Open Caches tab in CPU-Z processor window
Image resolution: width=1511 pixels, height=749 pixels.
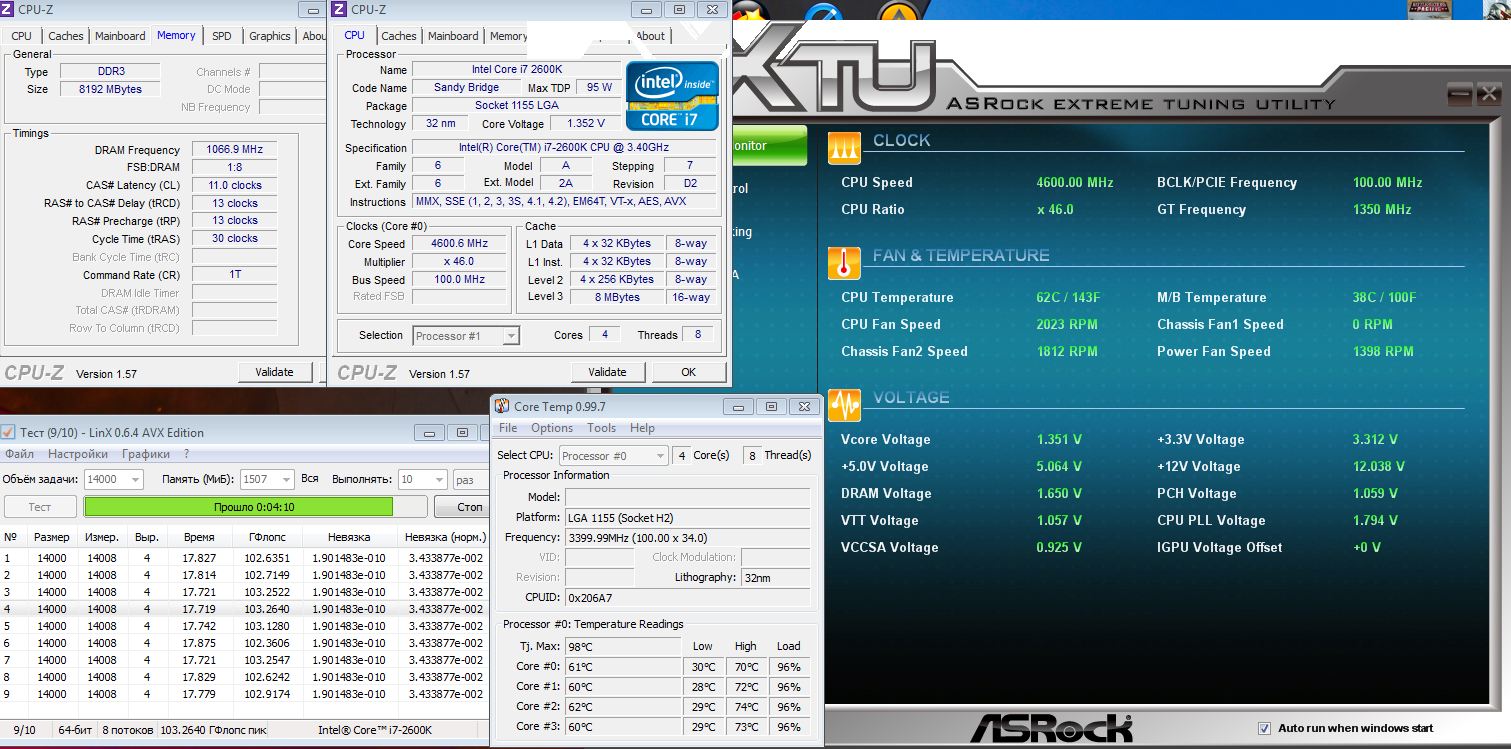tap(399, 36)
